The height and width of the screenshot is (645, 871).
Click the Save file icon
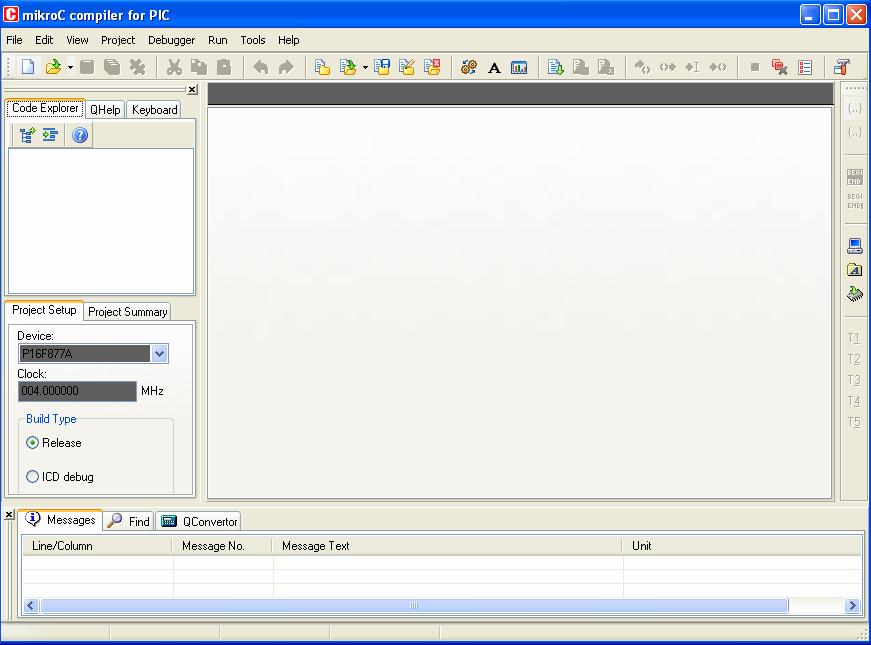point(87,67)
